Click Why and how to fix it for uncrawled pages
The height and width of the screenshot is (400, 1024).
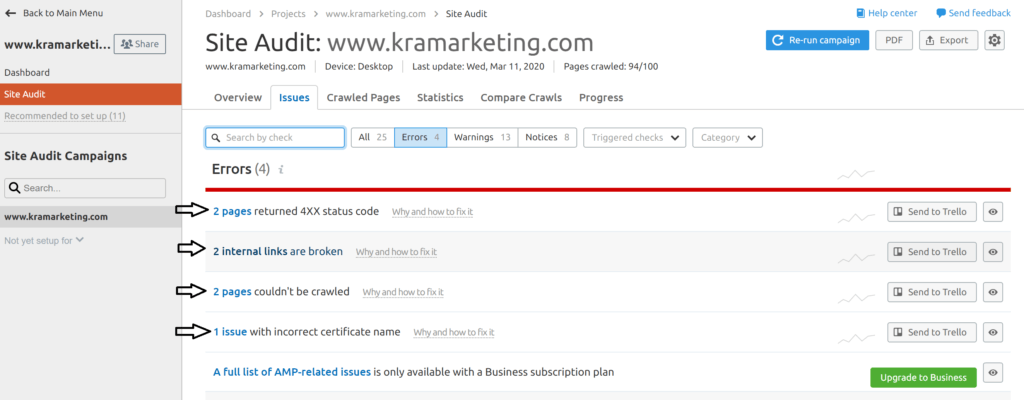[x=403, y=292]
